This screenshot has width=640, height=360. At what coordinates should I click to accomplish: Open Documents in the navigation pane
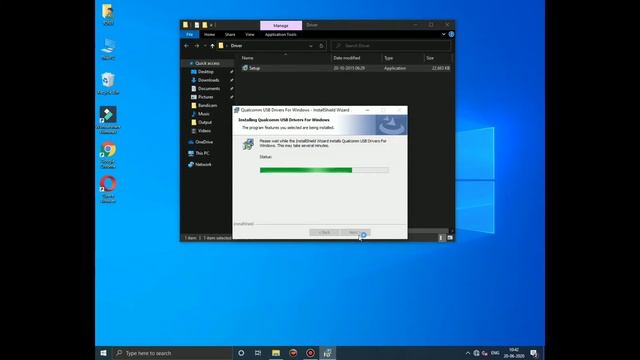[x=209, y=89]
